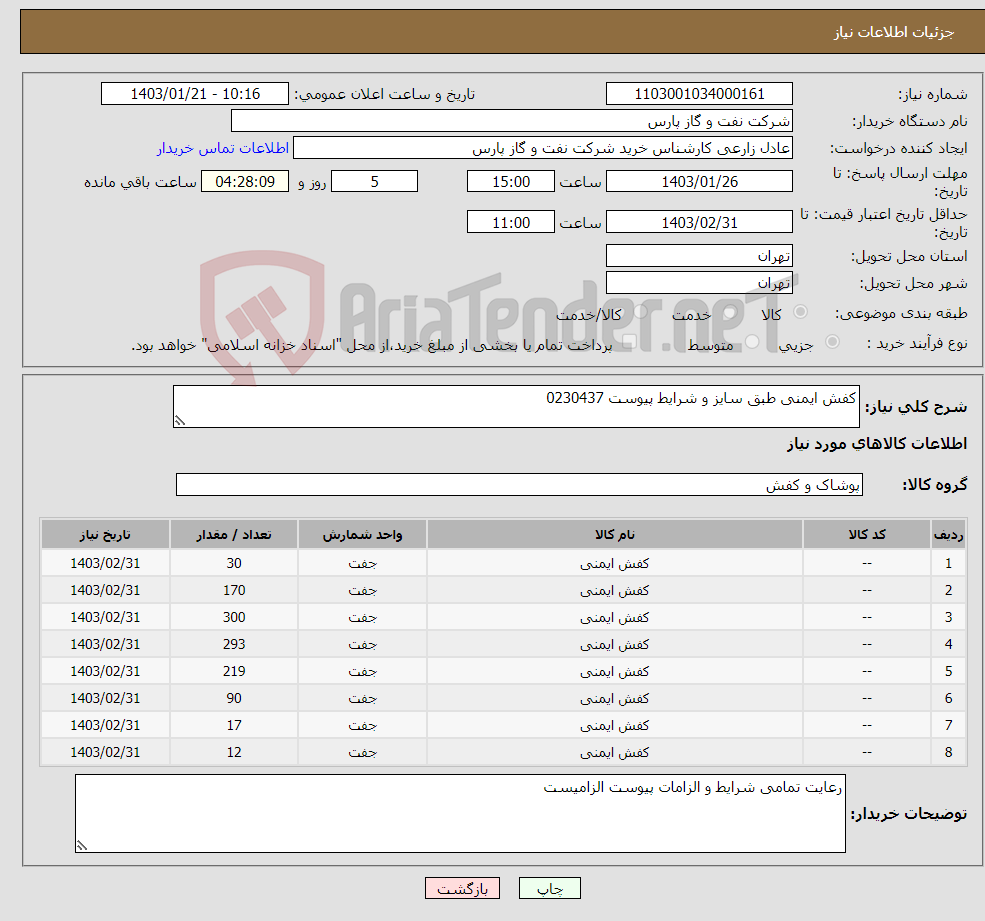
Task: Click the response deadline date 1403/01/26
Action: pos(699,182)
